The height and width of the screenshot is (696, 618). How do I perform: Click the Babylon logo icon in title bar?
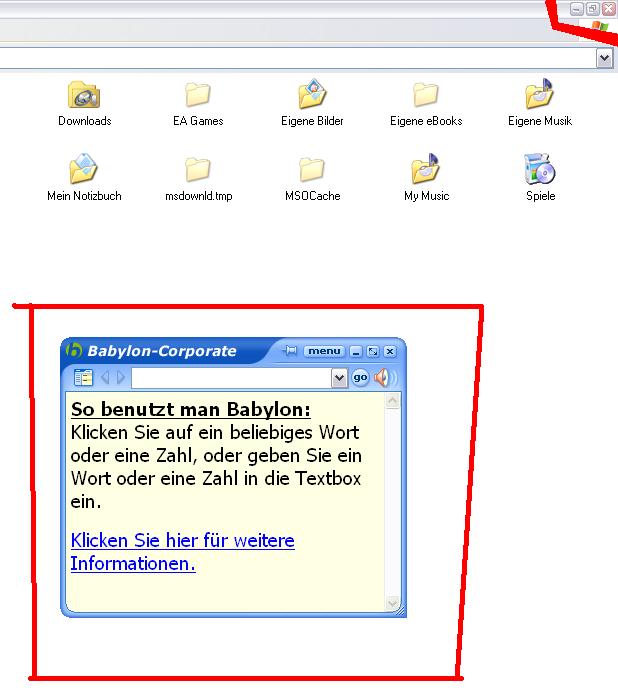(74, 350)
